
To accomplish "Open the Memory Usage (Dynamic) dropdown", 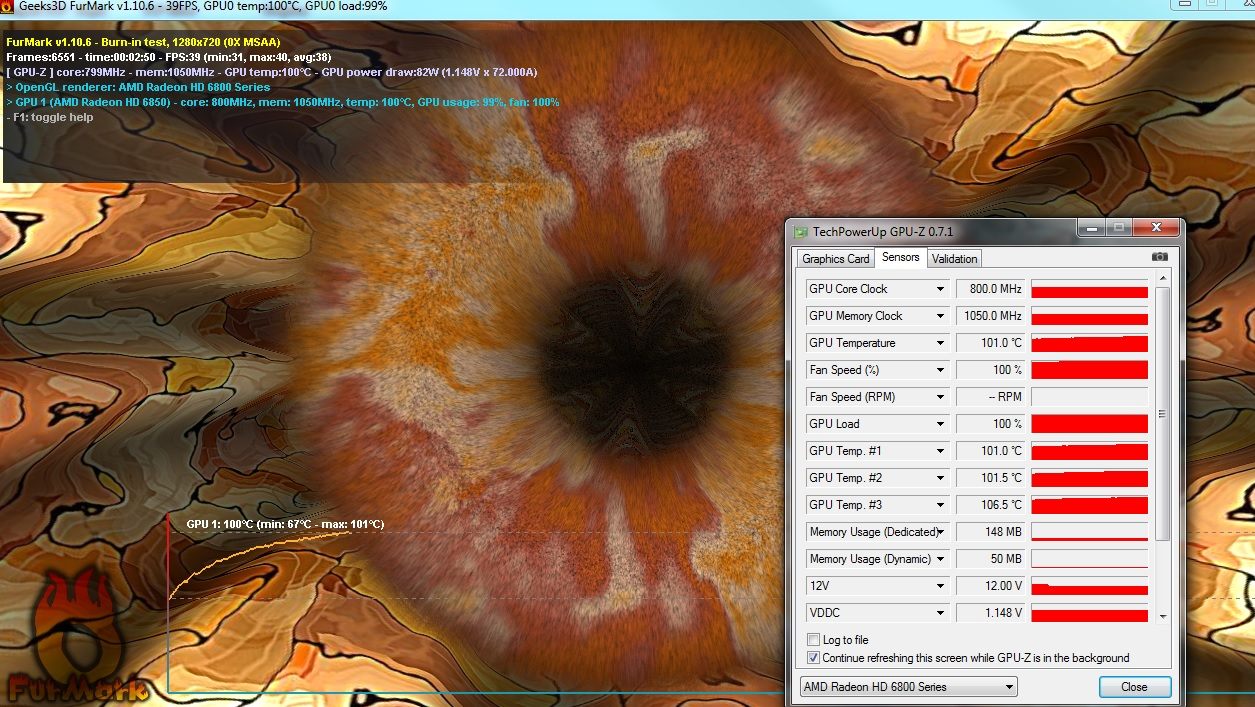I will [x=940, y=559].
